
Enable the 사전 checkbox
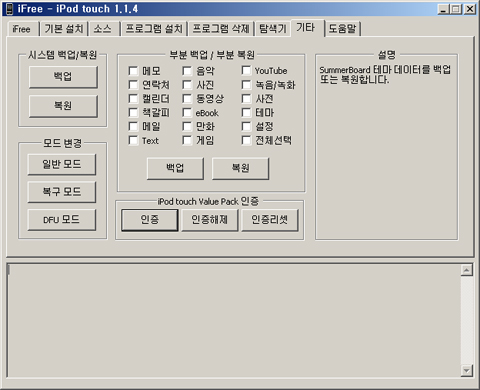coord(246,99)
